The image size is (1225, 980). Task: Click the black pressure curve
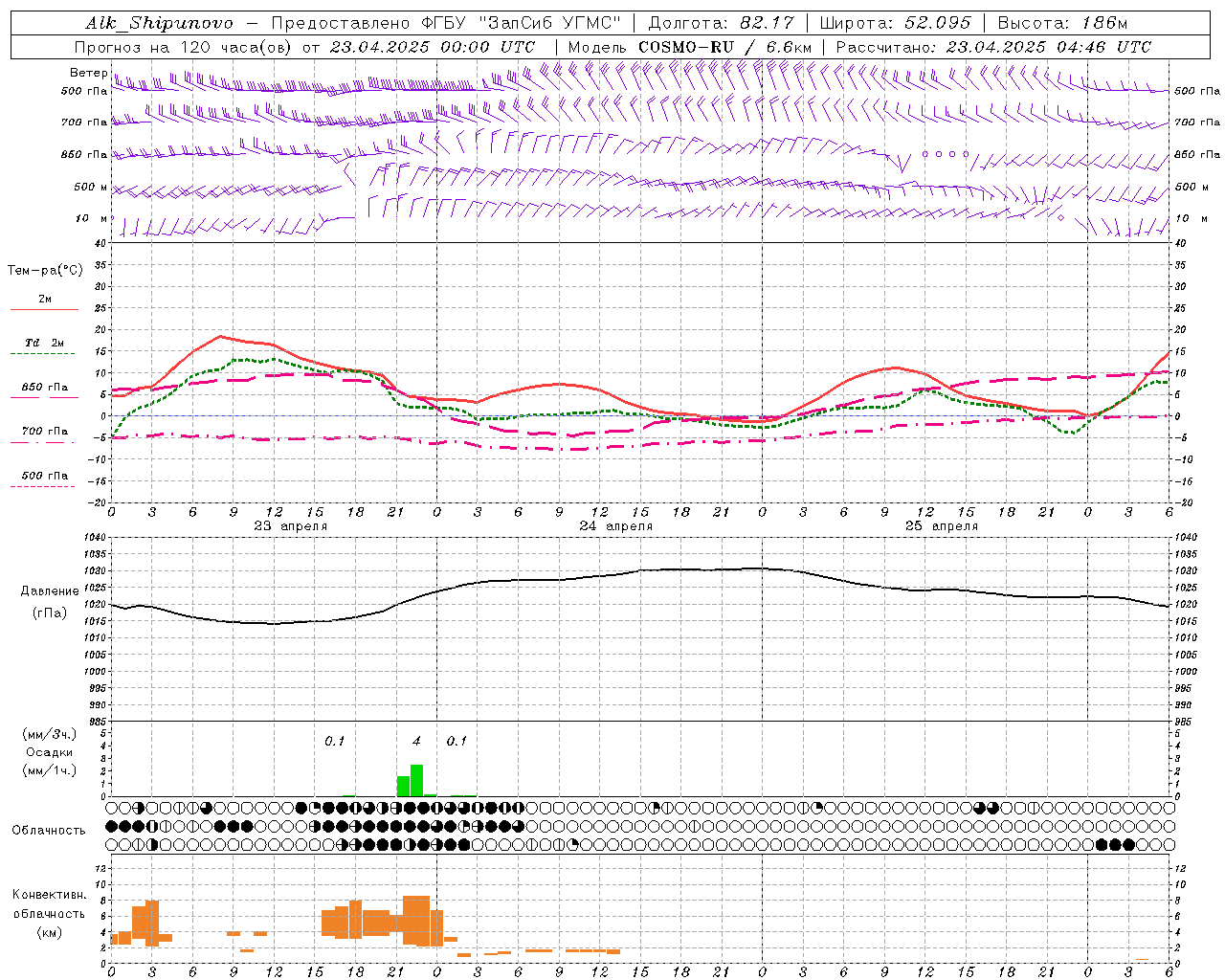639,571
